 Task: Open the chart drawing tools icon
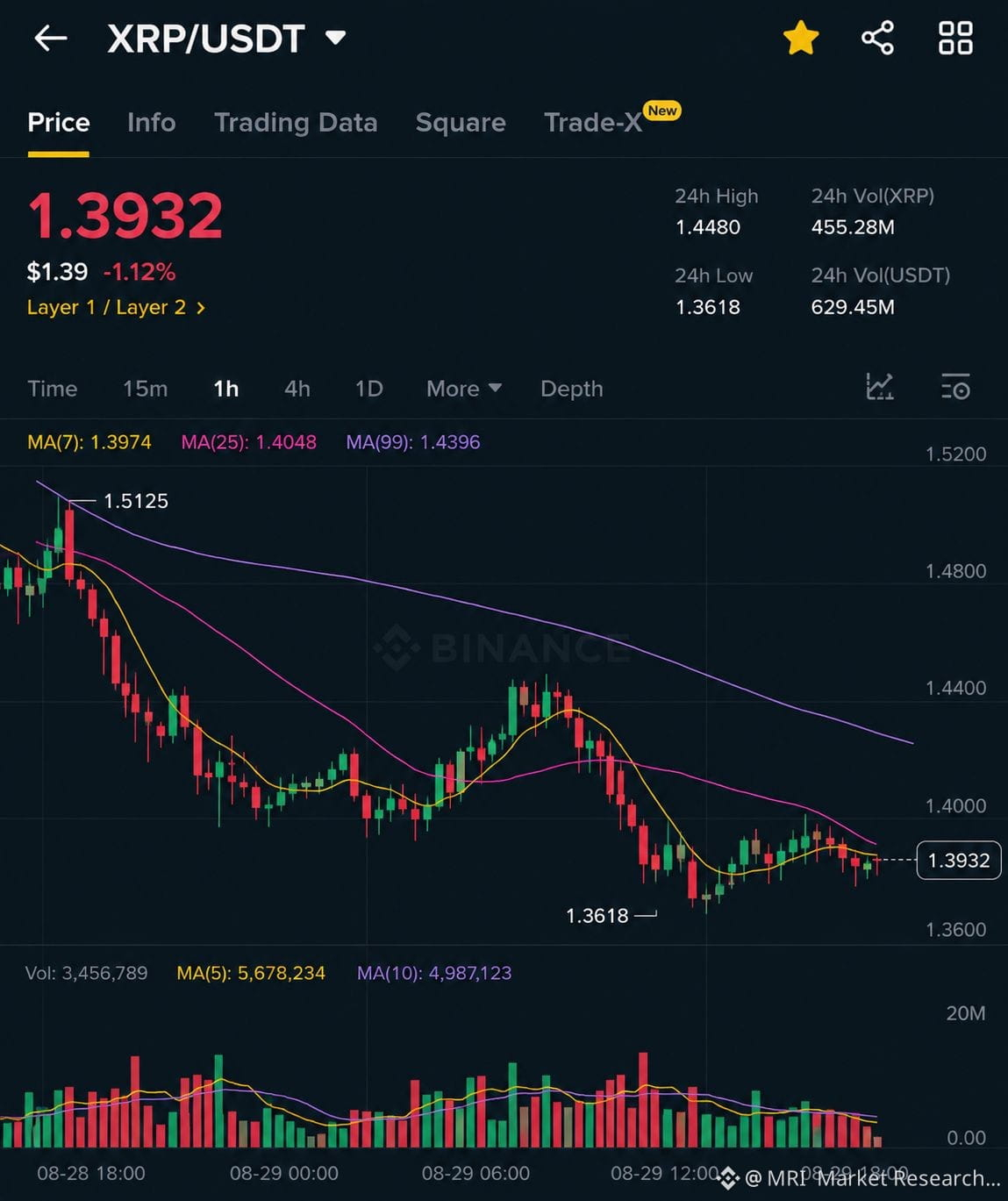click(879, 387)
